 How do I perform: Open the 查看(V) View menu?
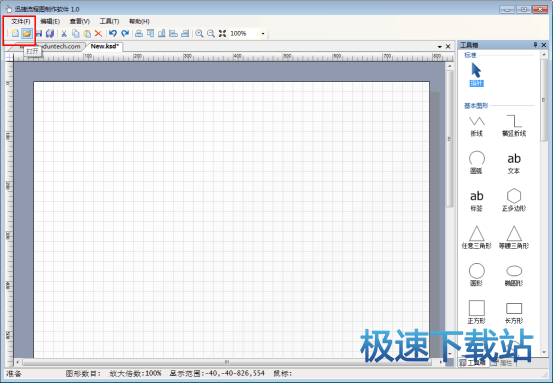(79, 22)
